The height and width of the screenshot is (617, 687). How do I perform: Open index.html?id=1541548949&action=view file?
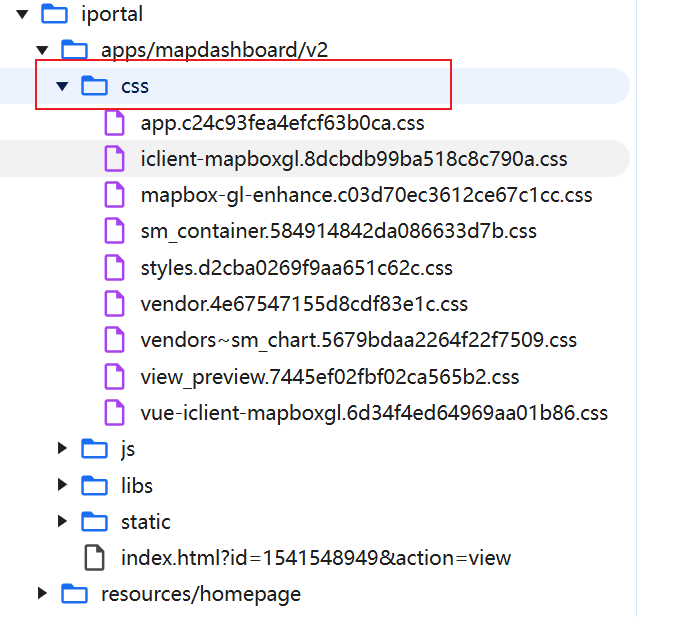click(x=316, y=559)
